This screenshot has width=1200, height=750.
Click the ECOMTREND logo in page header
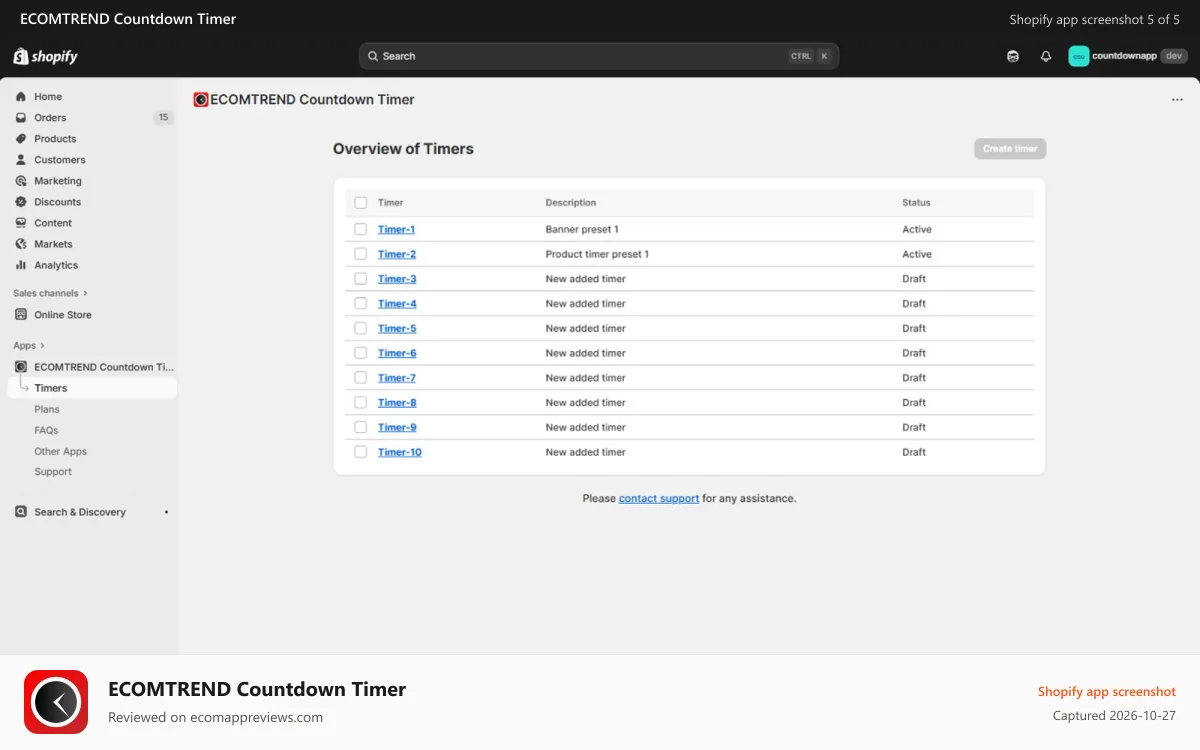201,100
